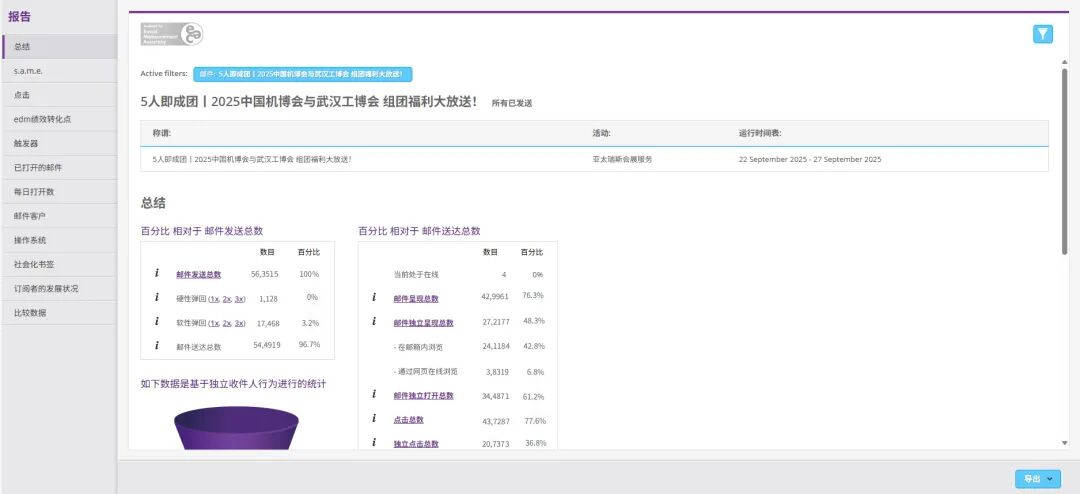Click info icon beside 邮件送达总数
Screen dimensions: 1080x494
pos(157,346)
